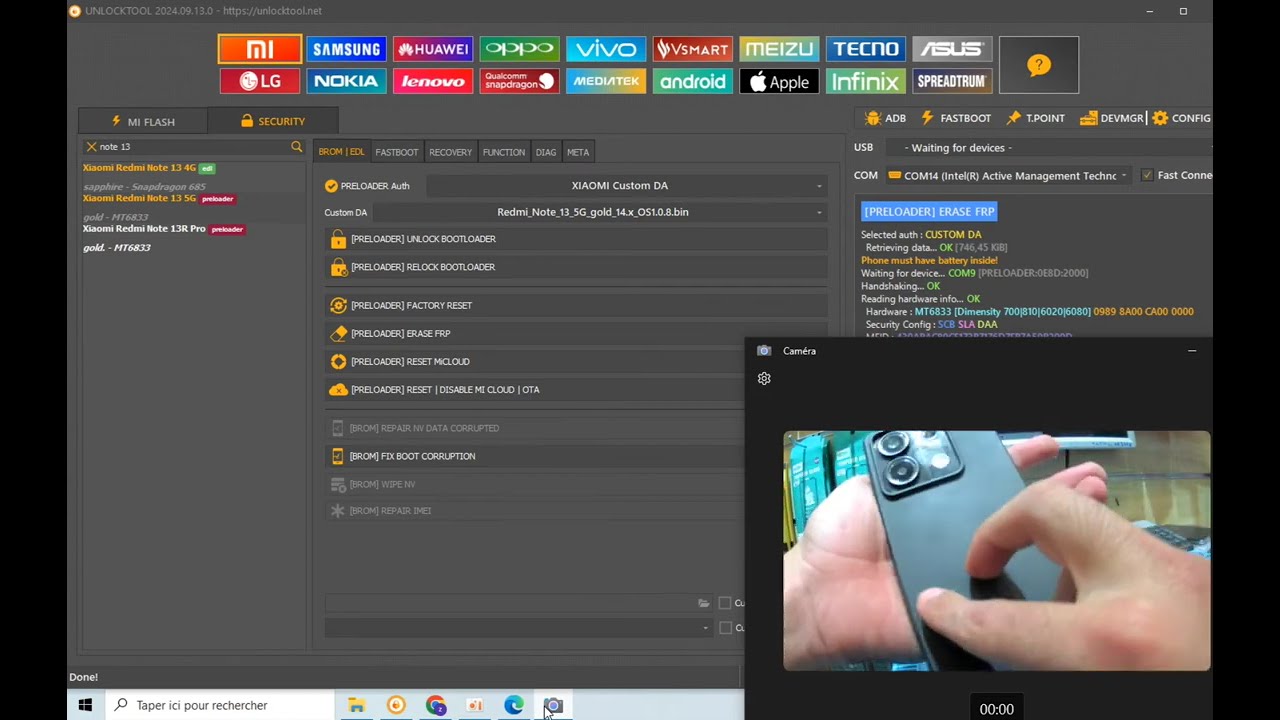Screen dimensions: 1280x720
Task: Switch to the RECOVERY tab
Action: pyautogui.click(x=450, y=152)
